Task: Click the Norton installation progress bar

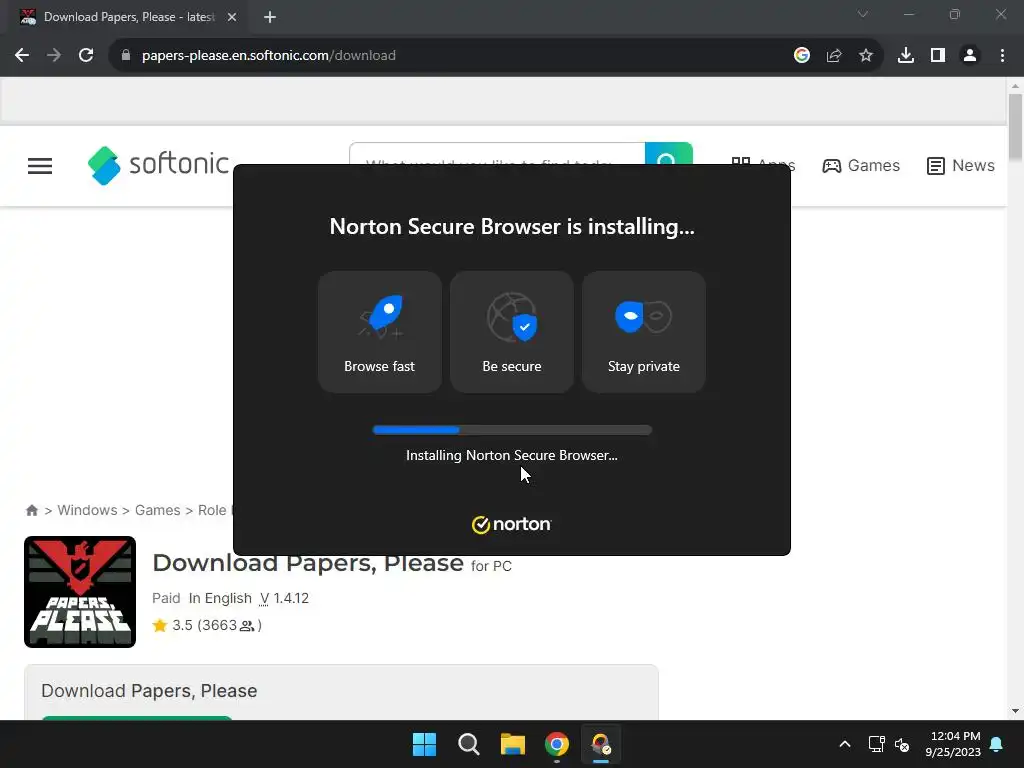Action: 512,430
